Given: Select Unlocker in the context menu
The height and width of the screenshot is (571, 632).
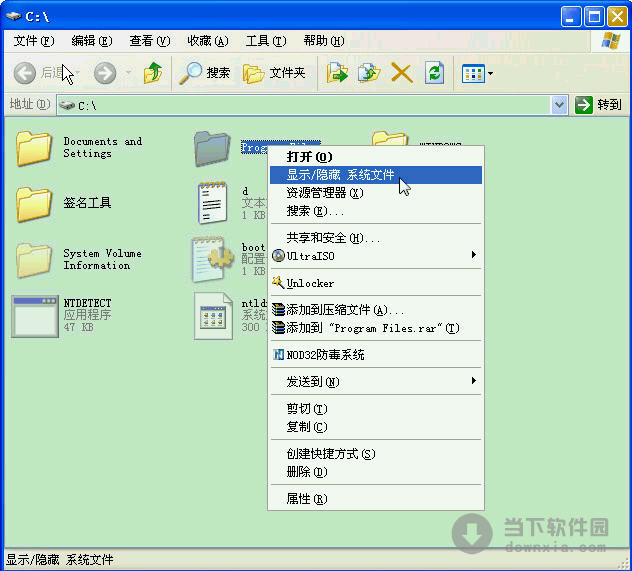Looking at the screenshot, I should pyautogui.click(x=310, y=283).
